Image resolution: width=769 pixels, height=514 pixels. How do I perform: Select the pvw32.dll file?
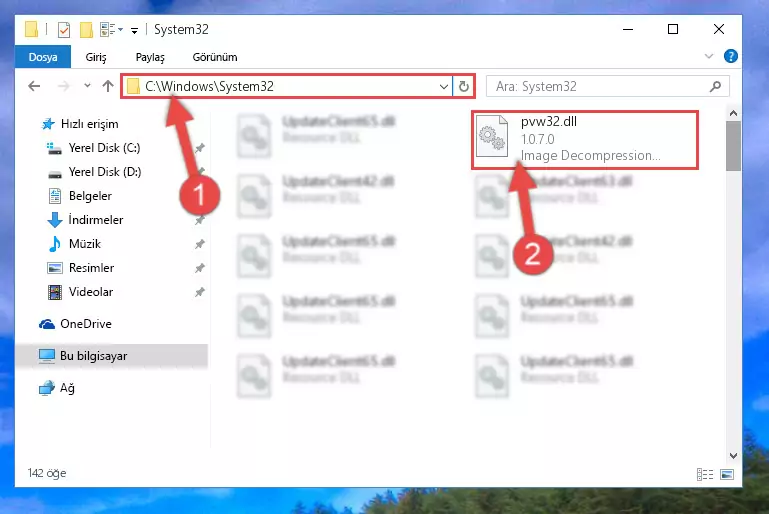[585, 139]
